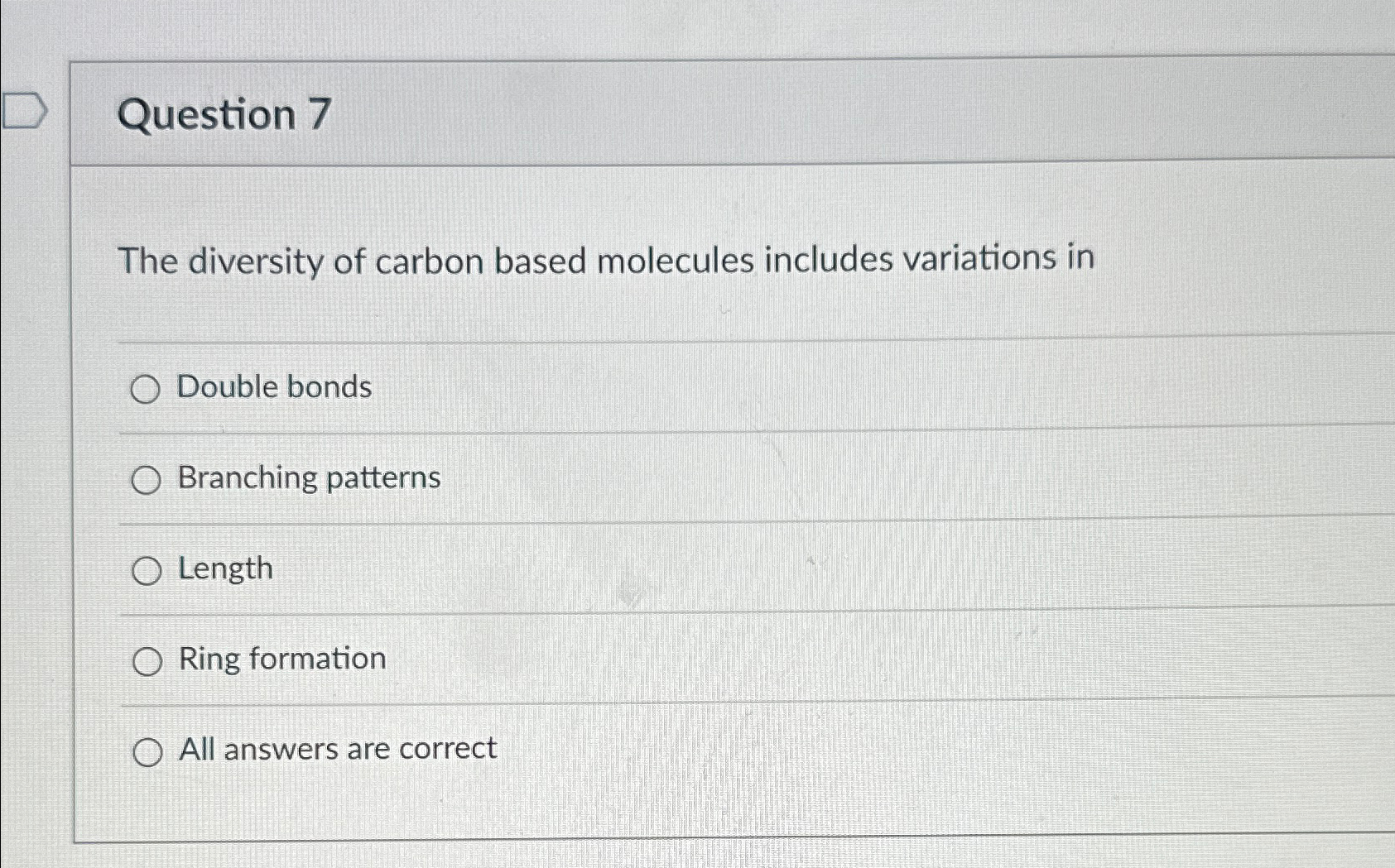Screen dimensions: 1395x868
Task: Click the empty radio circle next to Length
Action: (x=147, y=571)
